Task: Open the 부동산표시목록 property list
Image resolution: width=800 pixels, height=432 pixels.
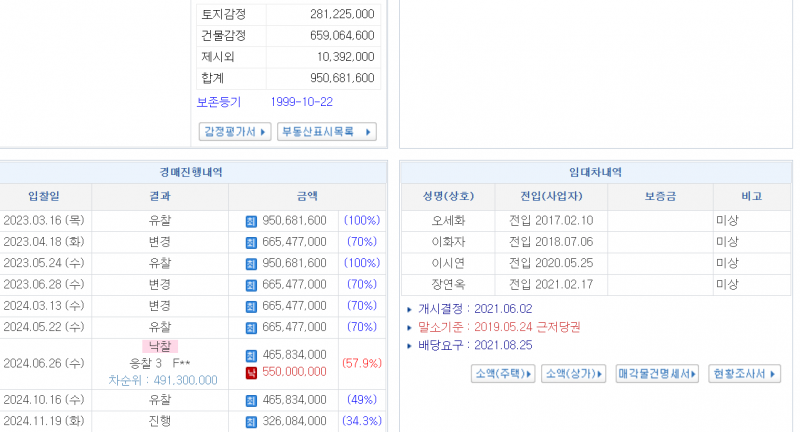Action: [x=326, y=132]
